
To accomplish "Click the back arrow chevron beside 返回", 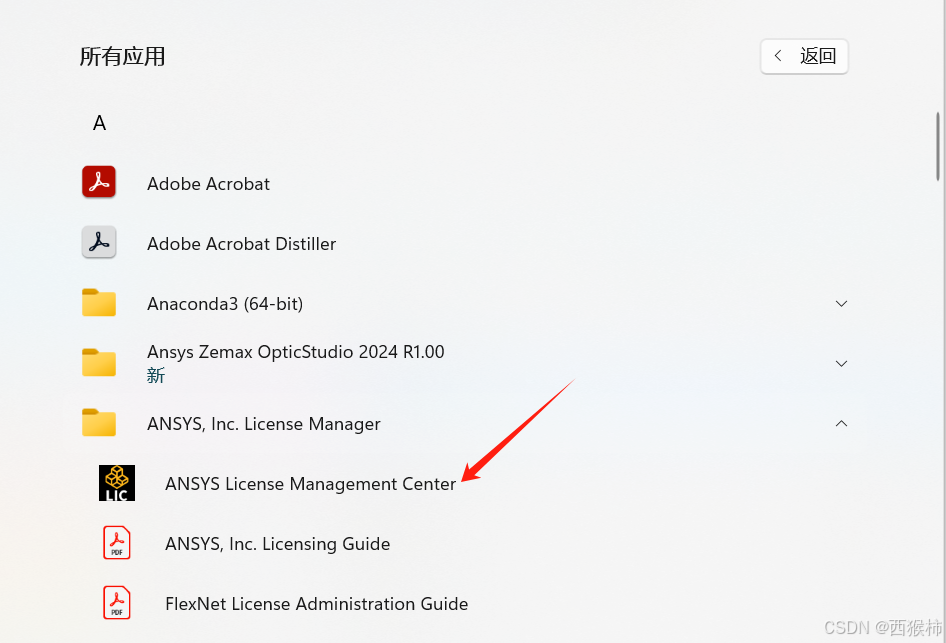I will 778,56.
